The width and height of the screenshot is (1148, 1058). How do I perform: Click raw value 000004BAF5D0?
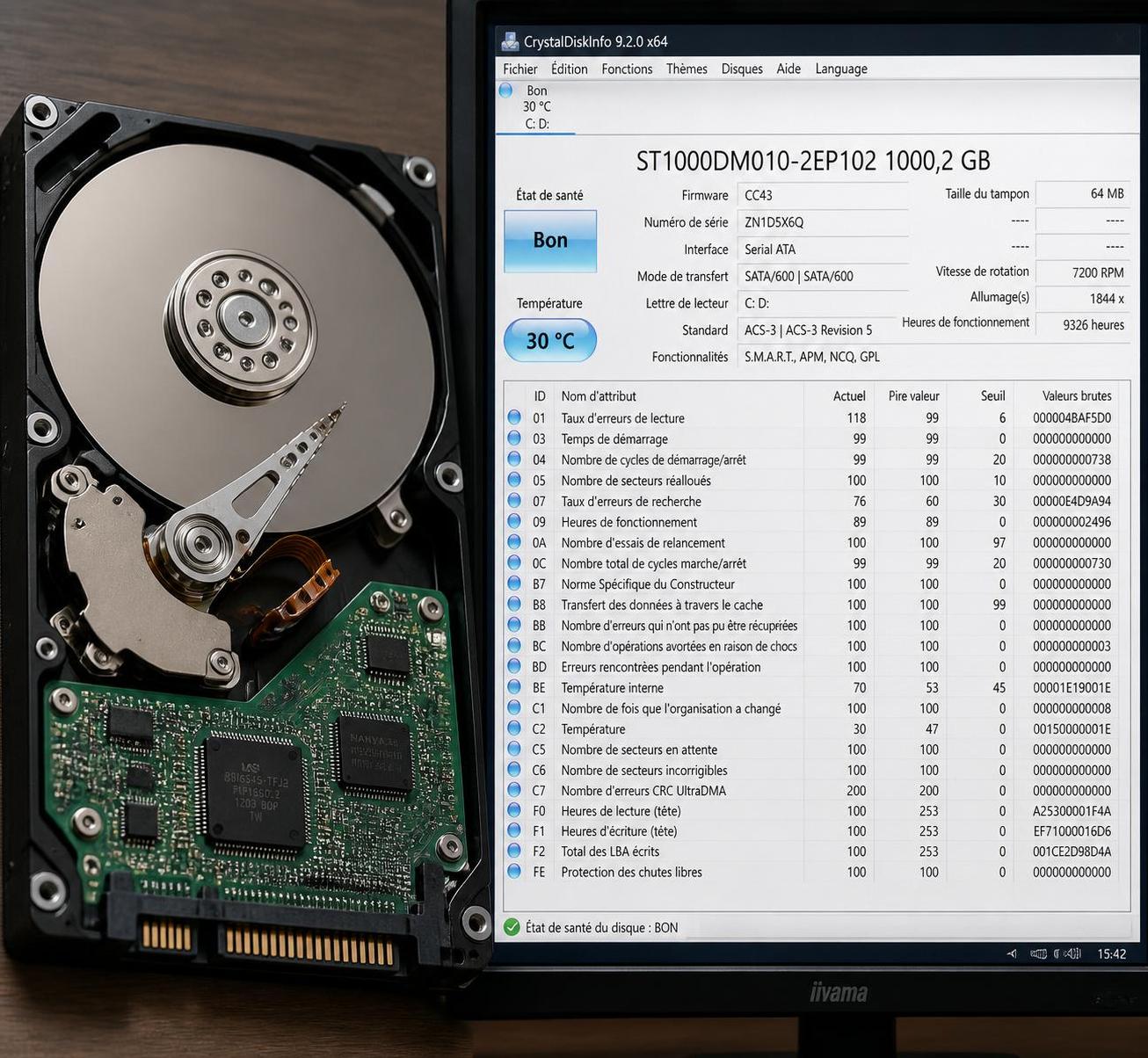(1072, 418)
